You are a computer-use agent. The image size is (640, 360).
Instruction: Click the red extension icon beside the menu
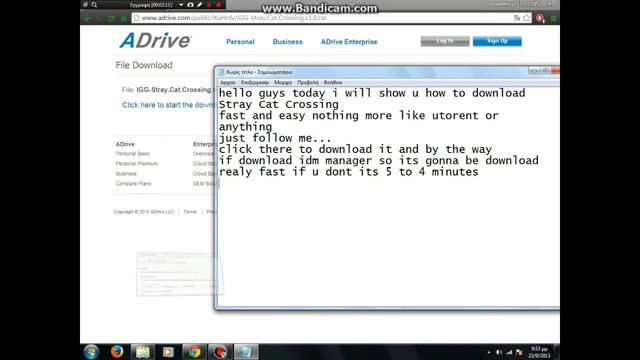pyautogui.click(x=540, y=18)
